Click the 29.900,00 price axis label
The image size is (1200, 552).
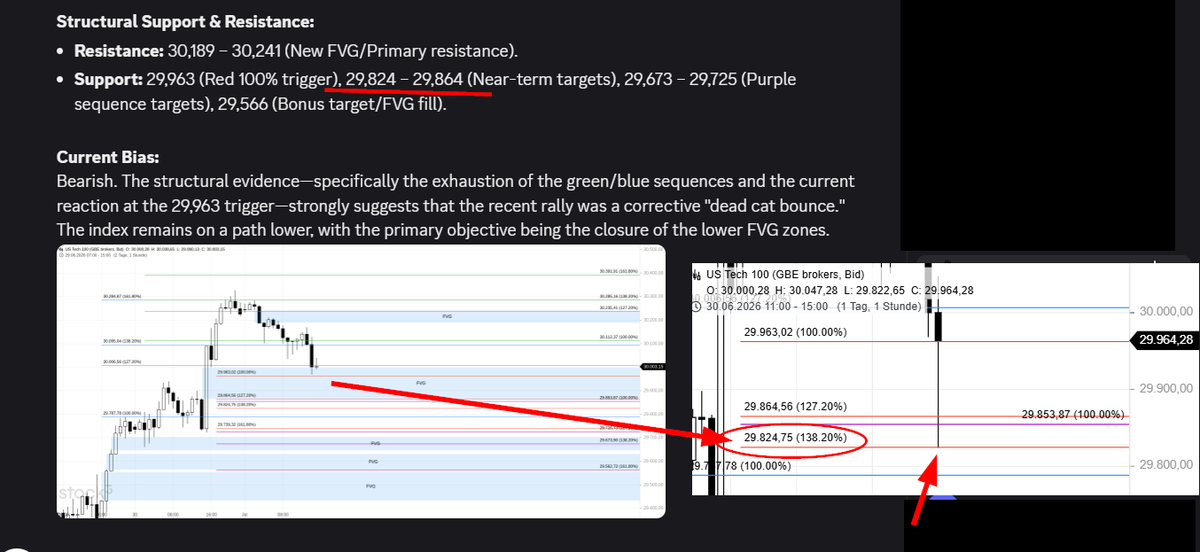click(1166, 388)
